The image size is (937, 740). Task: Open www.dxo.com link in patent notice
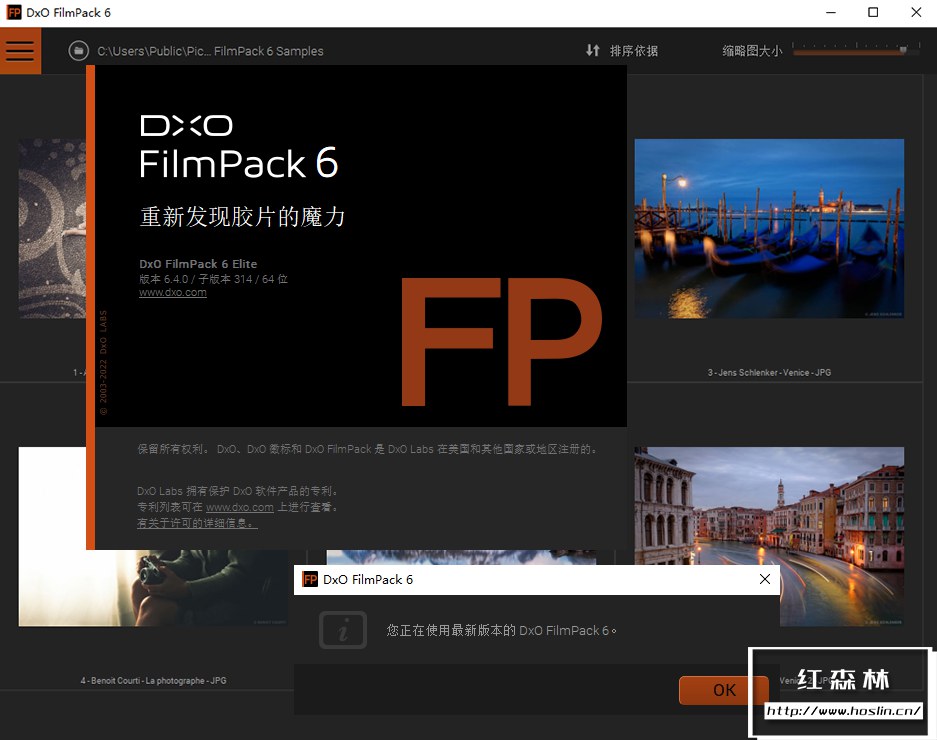click(240, 507)
